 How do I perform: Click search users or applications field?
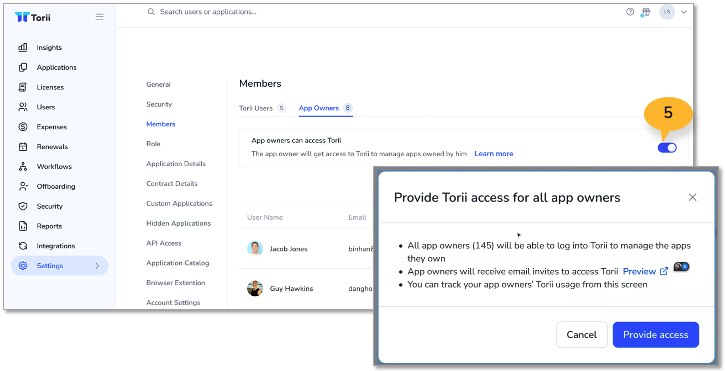pos(208,12)
